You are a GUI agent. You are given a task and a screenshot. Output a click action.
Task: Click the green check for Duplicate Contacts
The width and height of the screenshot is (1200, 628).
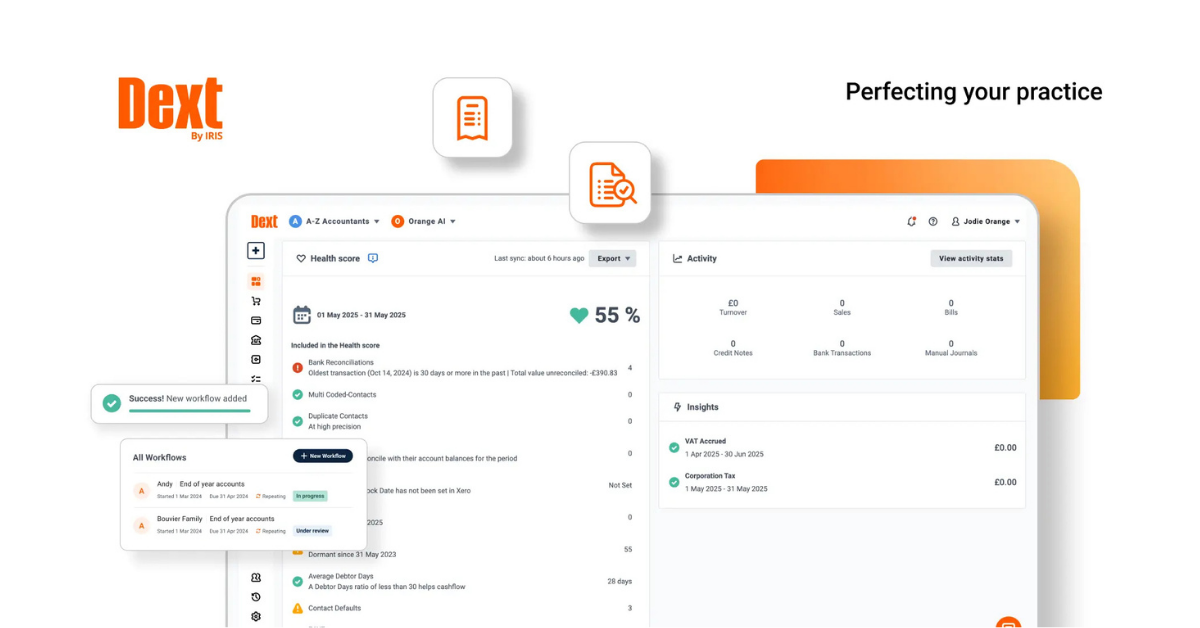tap(297, 421)
